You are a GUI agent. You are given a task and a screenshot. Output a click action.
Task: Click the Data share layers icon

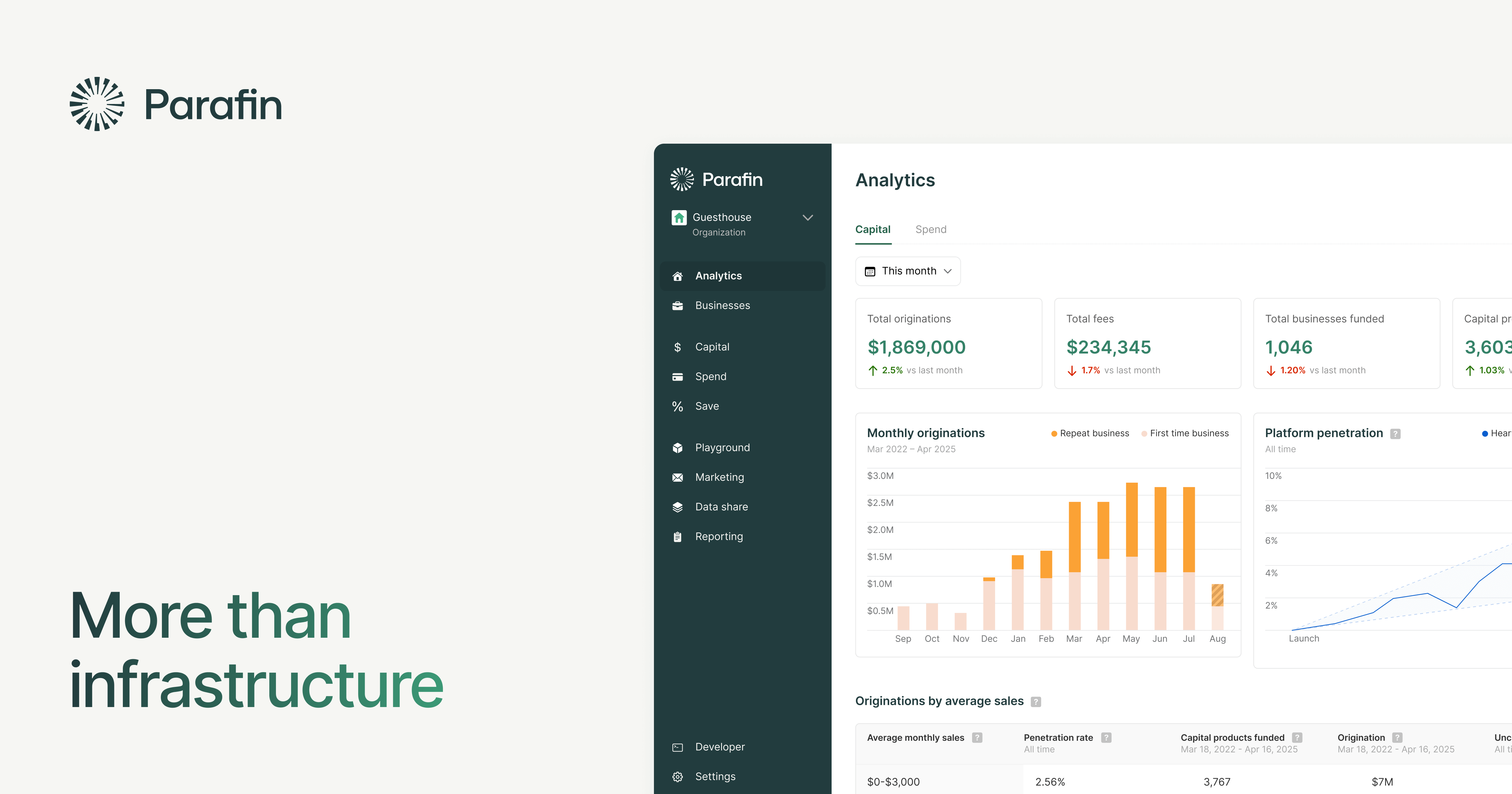(x=677, y=507)
